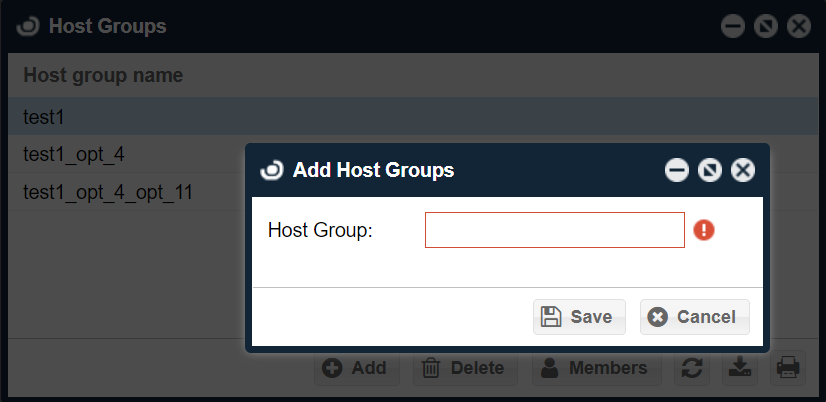Select the test1 host group row
This screenshot has height=402, width=826.
120,117
